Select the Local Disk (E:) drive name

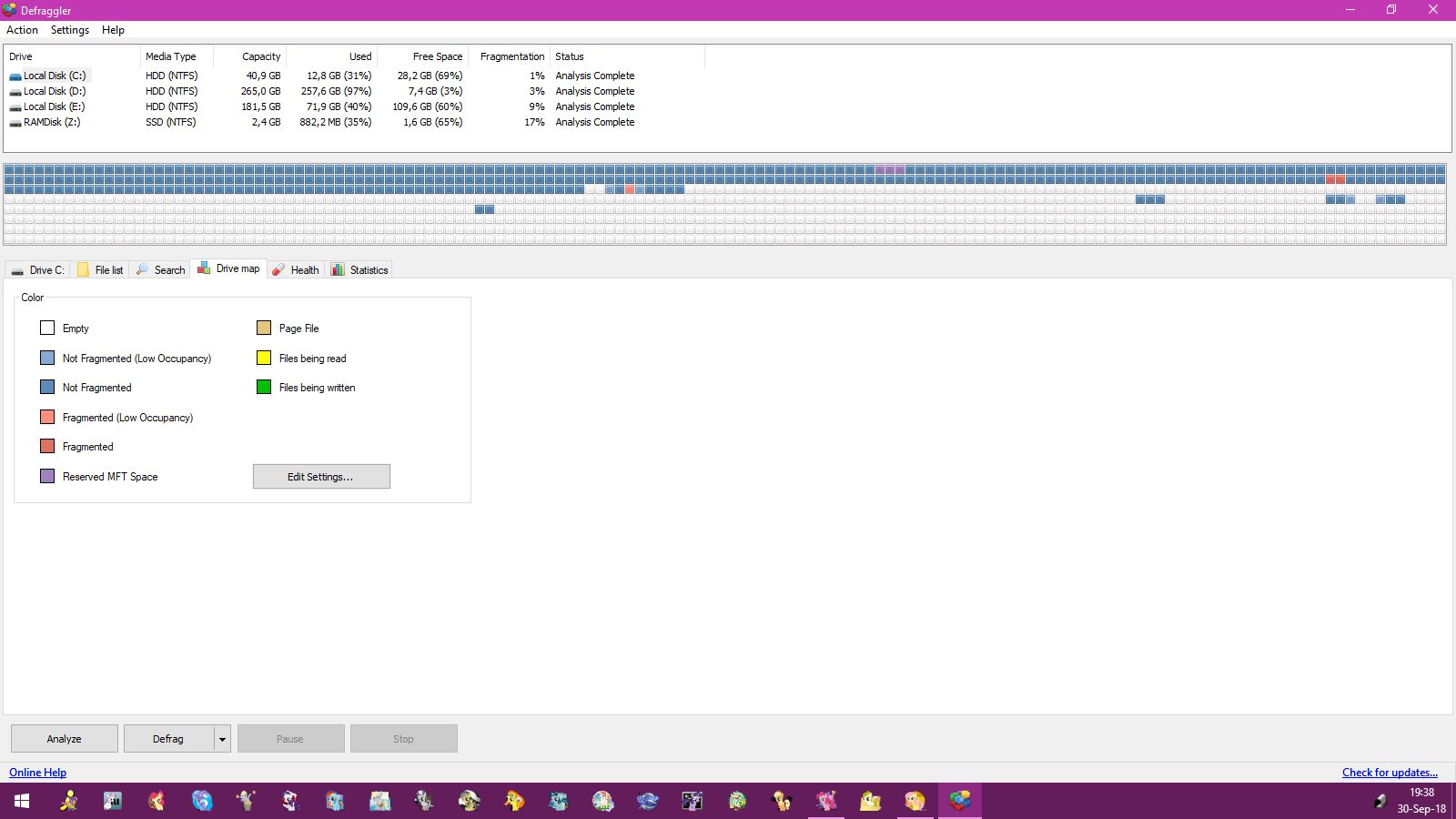pos(55,107)
